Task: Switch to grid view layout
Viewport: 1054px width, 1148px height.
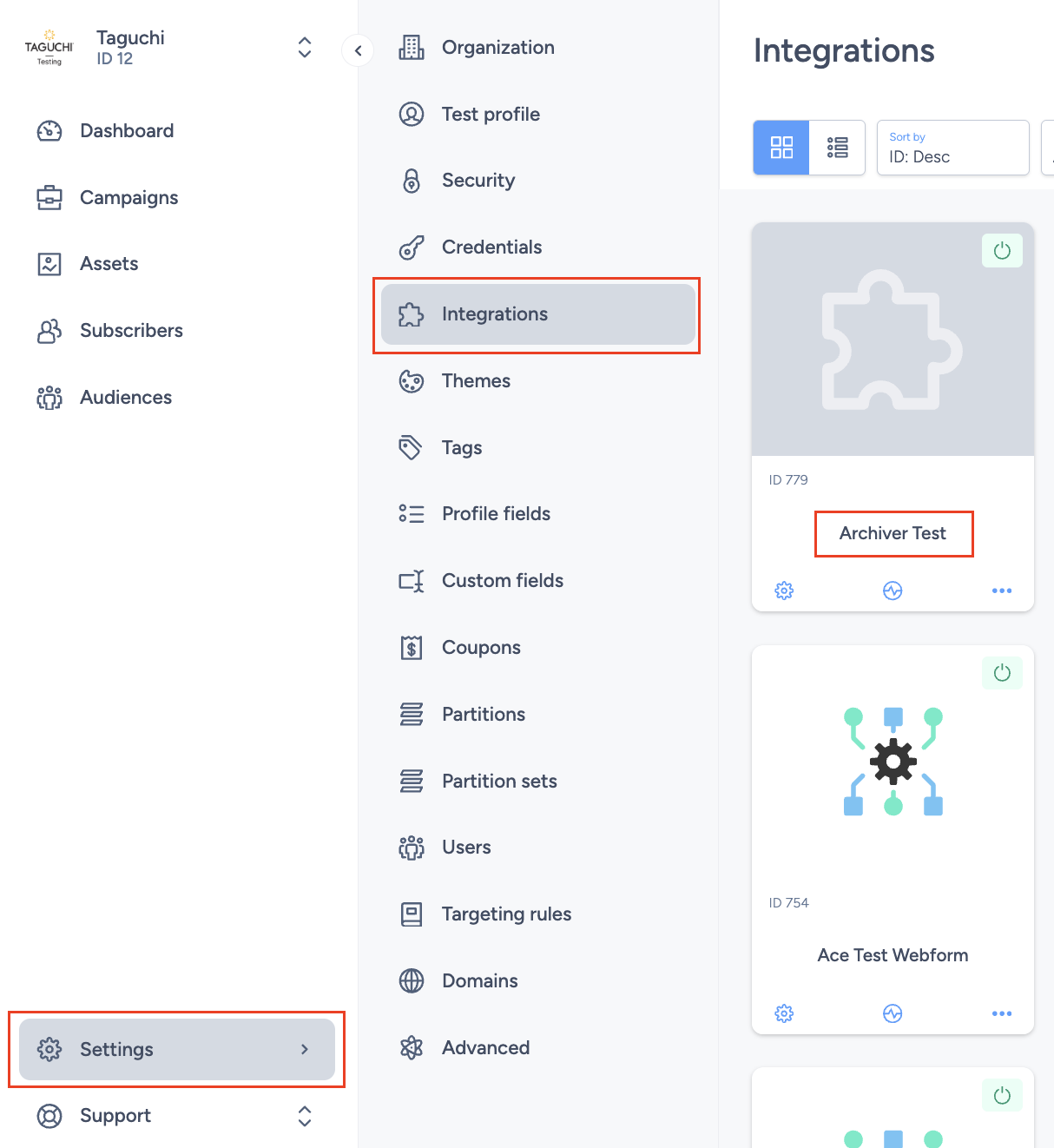Action: (781, 148)
